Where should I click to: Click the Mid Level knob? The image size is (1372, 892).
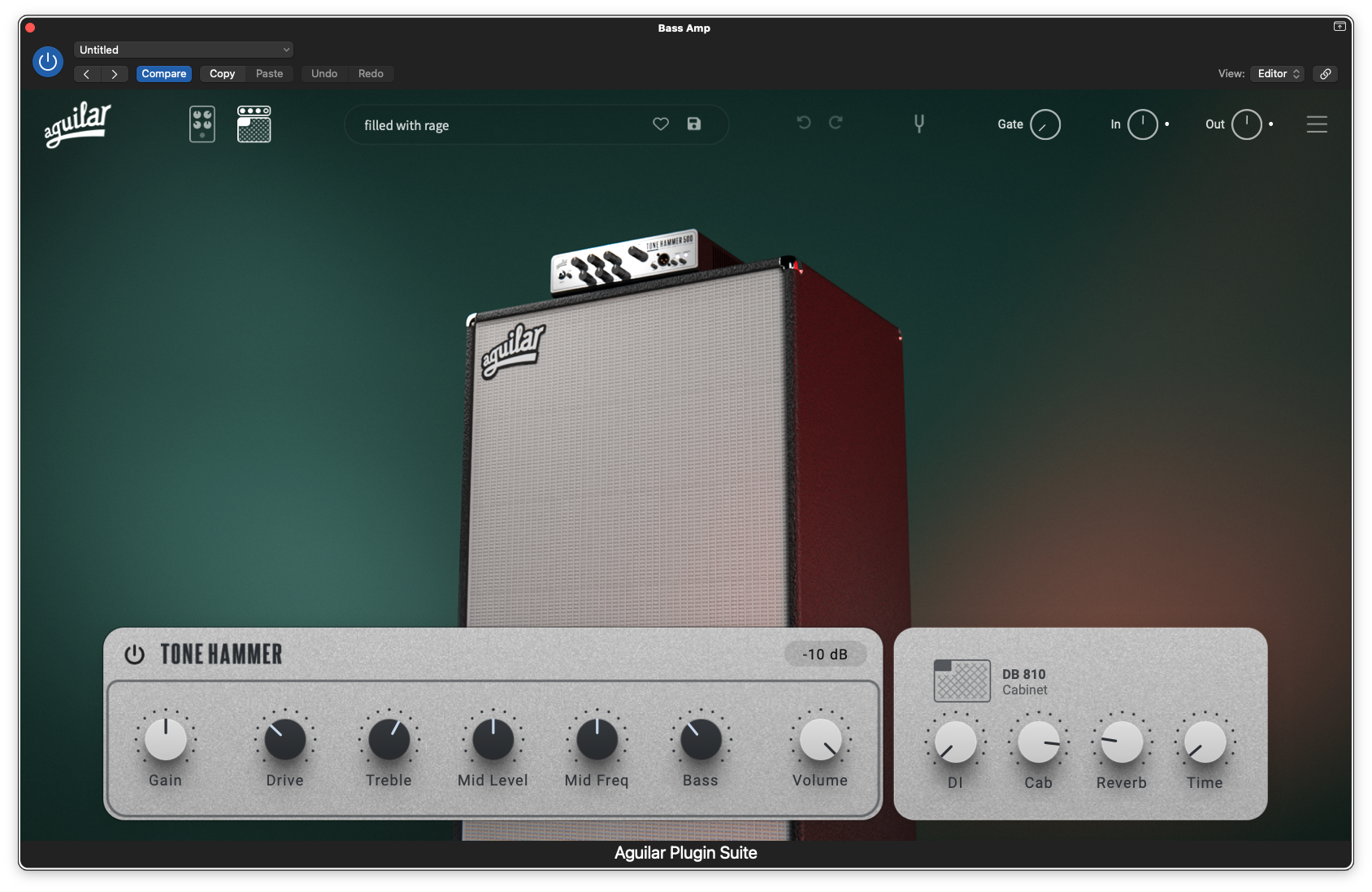coord(493,739)
